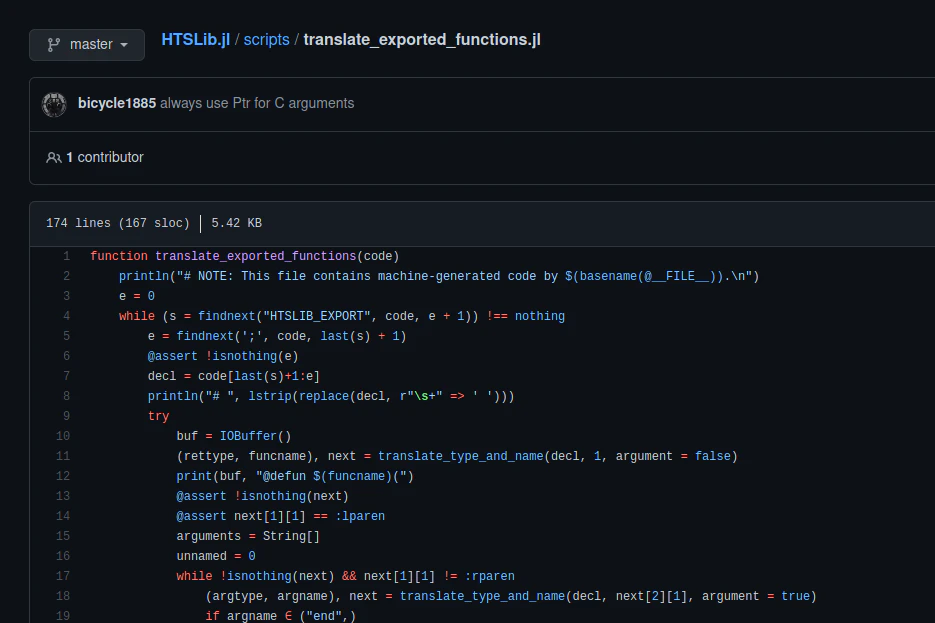This screenshot has width=935, height=623.
Task: Click line number 11 in the gutter
Action: pos(63,456)
